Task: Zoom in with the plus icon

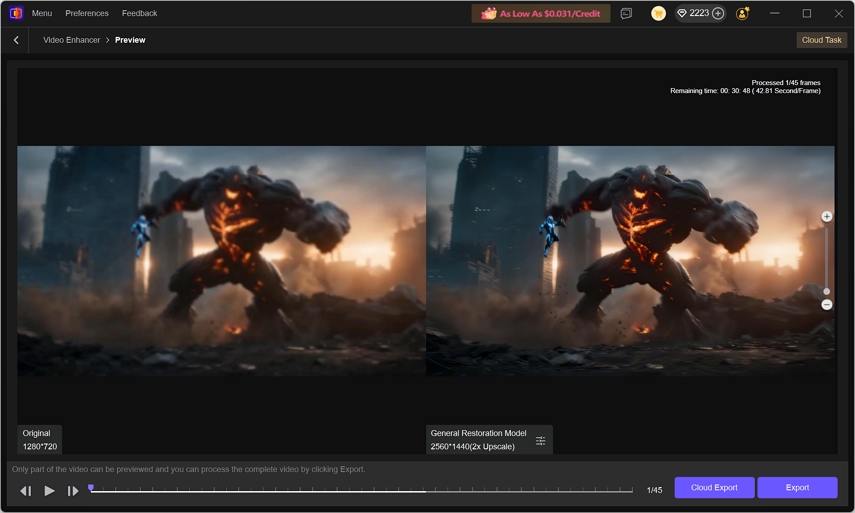Action: pos(827,217)
